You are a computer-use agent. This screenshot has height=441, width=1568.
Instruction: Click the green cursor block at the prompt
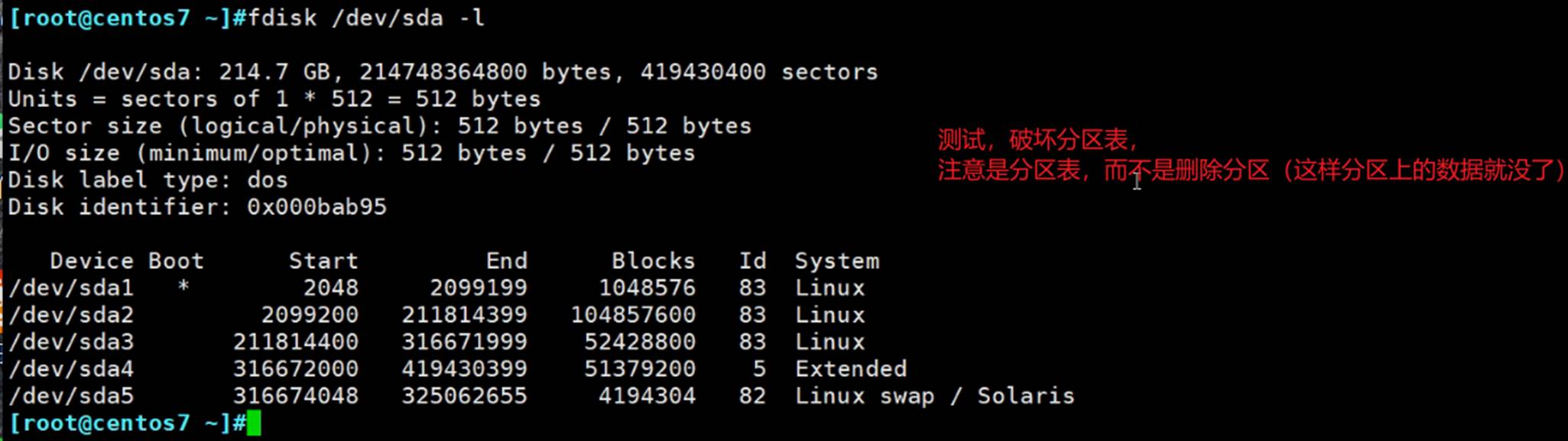[254, 423]
